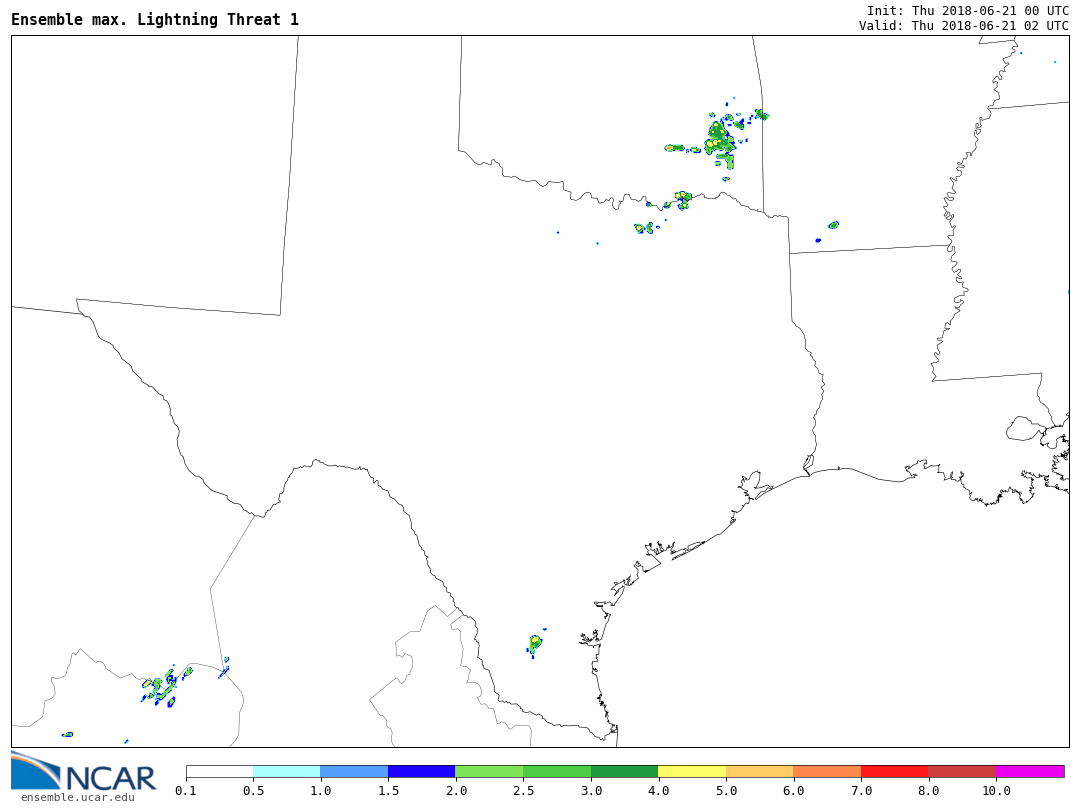Image resolution: width=1080 pixels, height=810 pixels.
Task: Click the small lightning cell in southwest Arkansas
Action: 833,225
